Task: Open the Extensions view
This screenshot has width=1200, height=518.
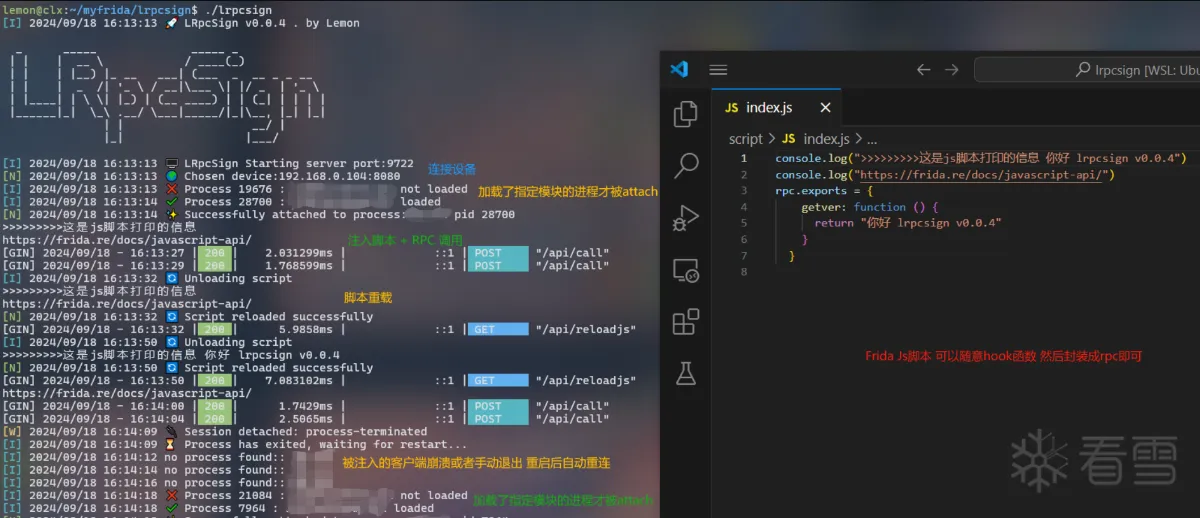Action: click(685, 321)
